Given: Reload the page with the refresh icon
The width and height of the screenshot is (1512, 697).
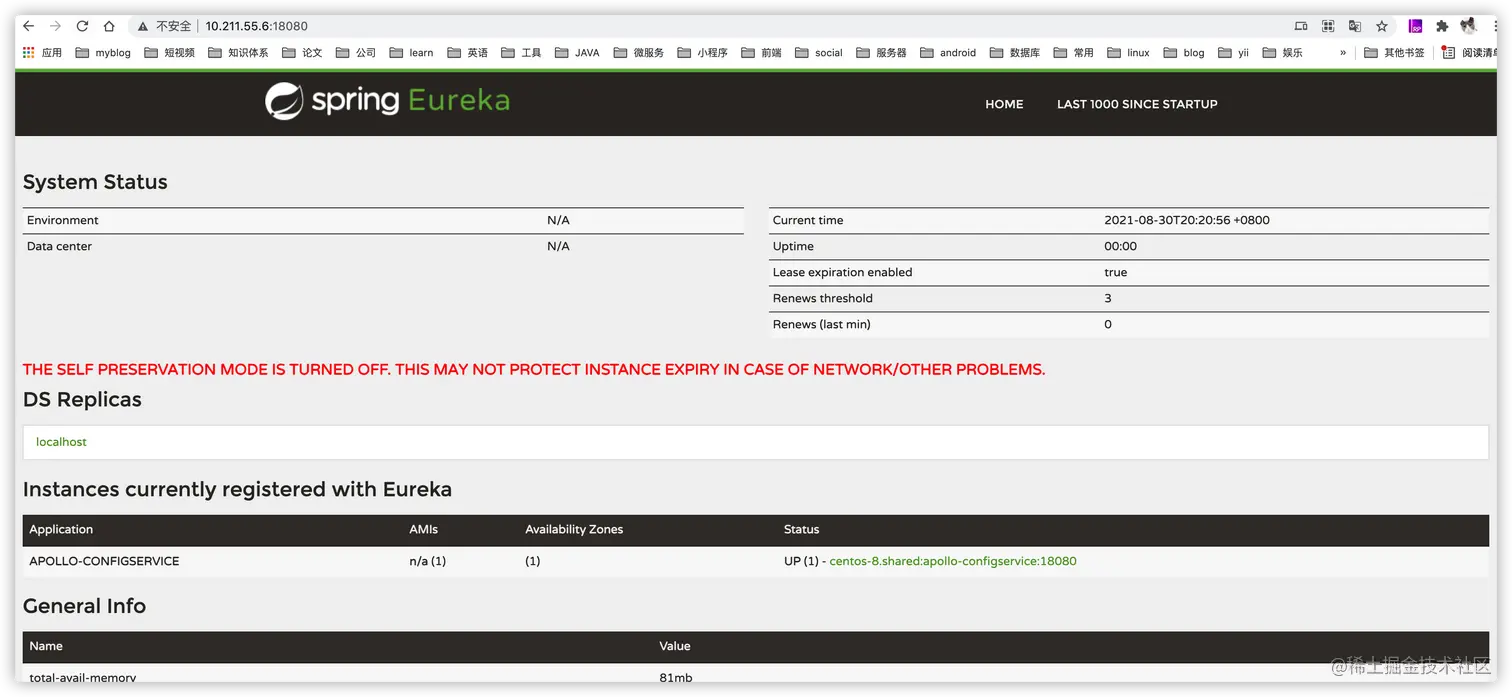Looking at the screenshot, I should (82, 26).
